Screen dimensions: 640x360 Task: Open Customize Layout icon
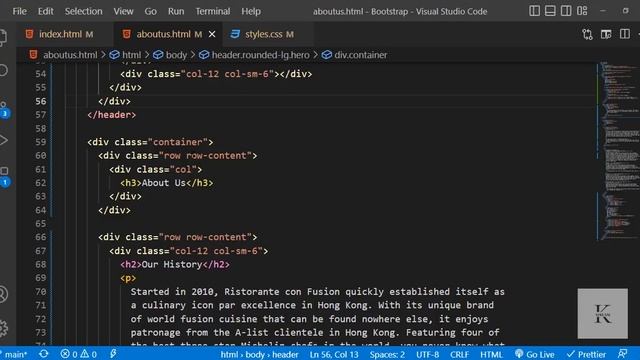click(582, 11)
